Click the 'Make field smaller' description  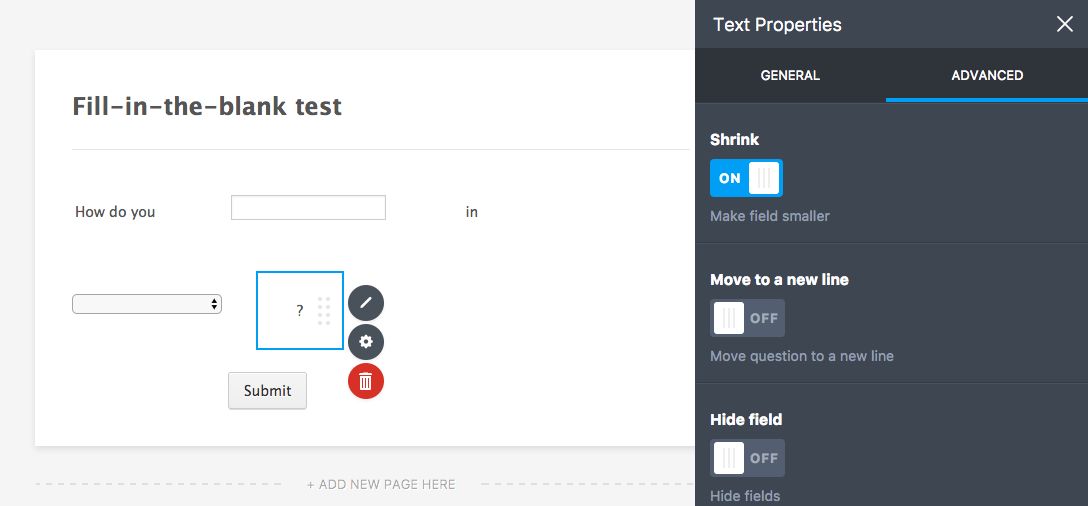[770, 216]
